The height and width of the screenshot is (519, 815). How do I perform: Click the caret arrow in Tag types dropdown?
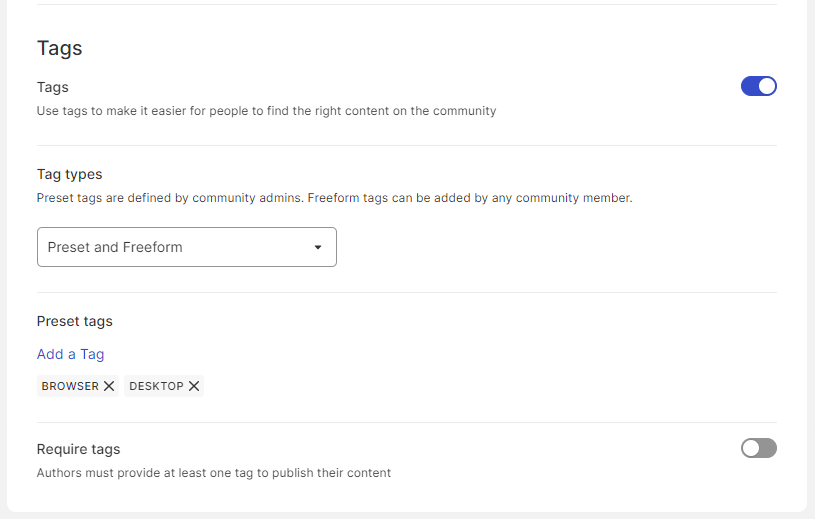[x=318, y=247]
